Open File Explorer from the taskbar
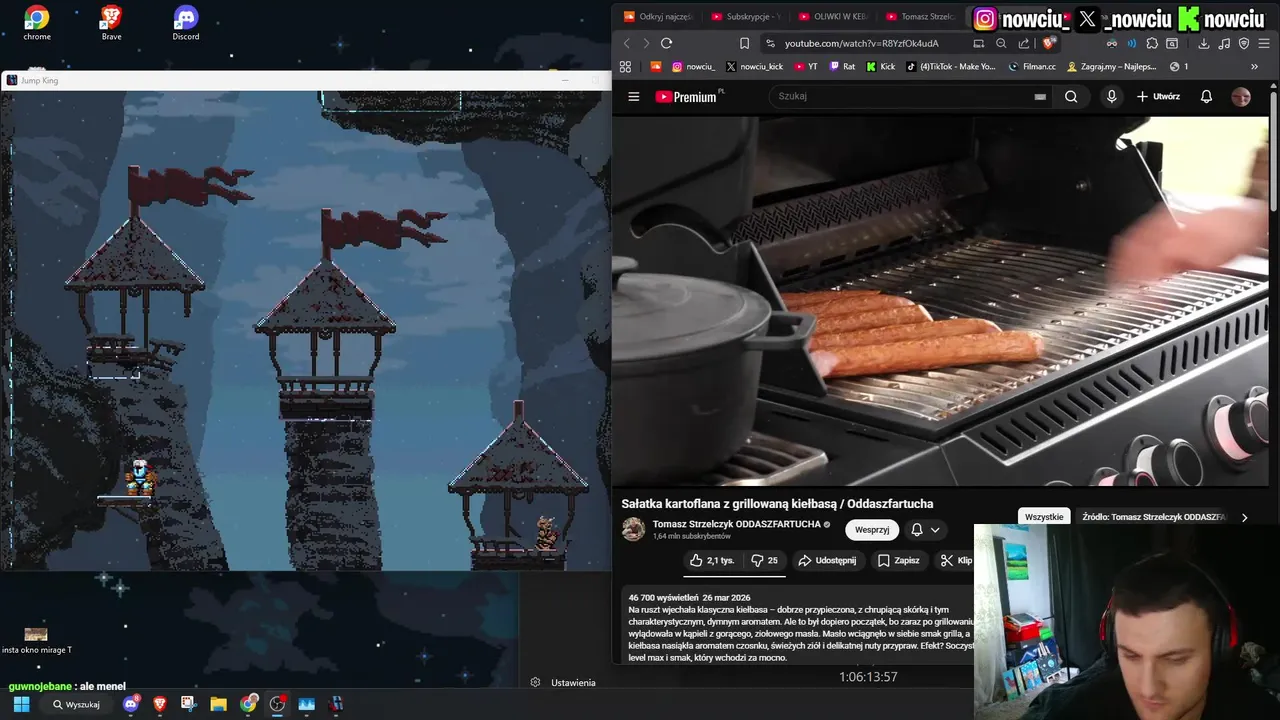 [x=219, y=704]
